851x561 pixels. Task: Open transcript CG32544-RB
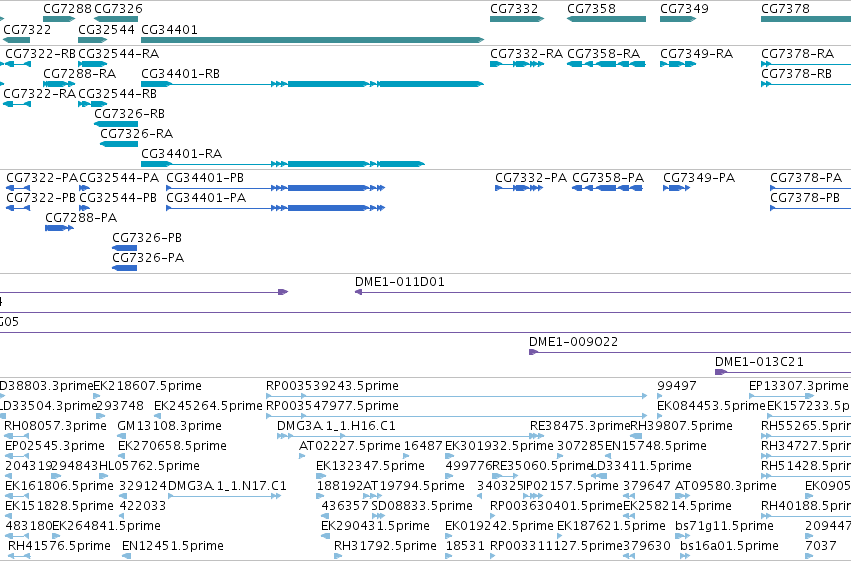(117, 94)
